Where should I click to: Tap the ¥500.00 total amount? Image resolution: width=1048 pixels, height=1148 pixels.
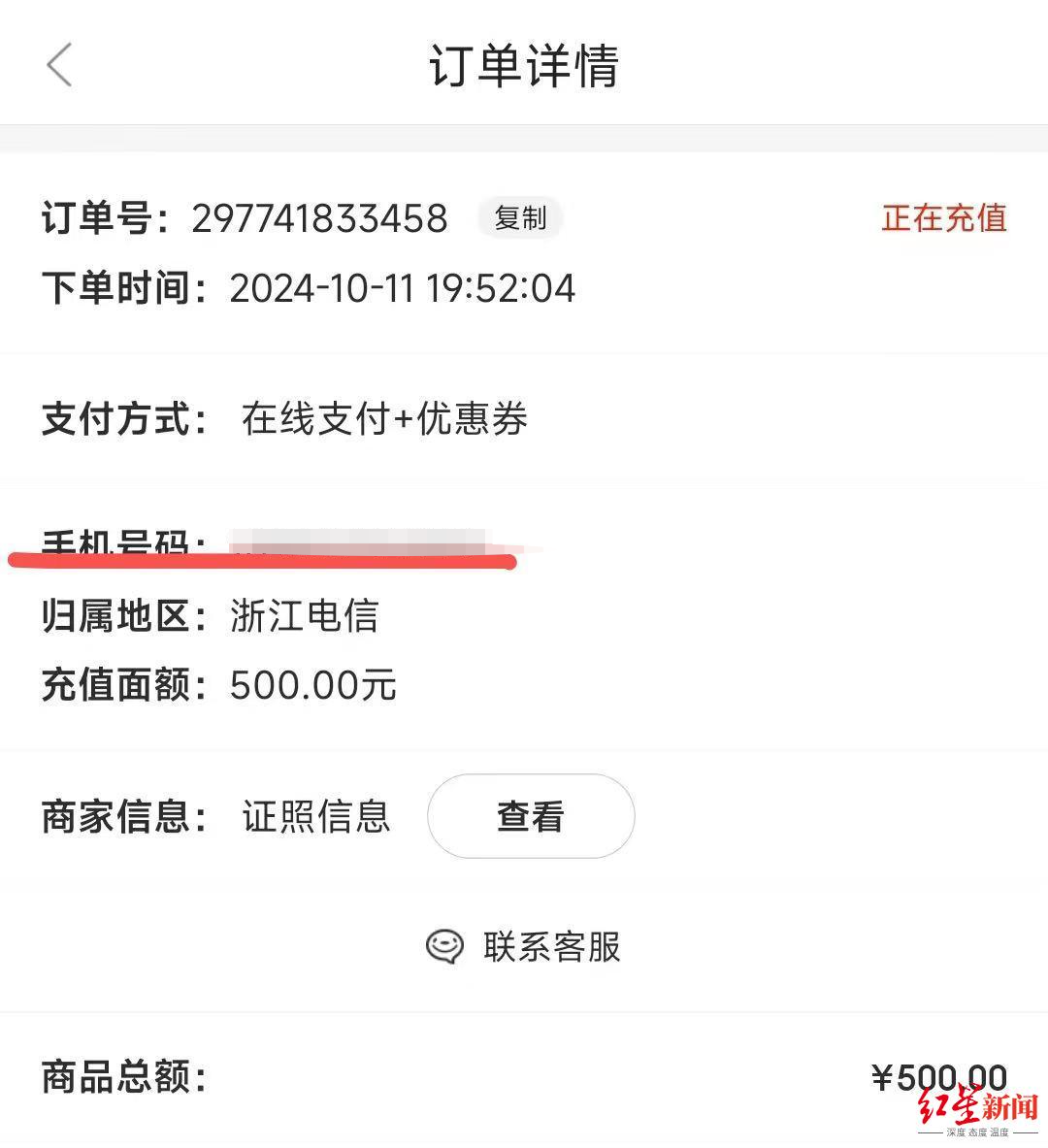click(939, 1078)
